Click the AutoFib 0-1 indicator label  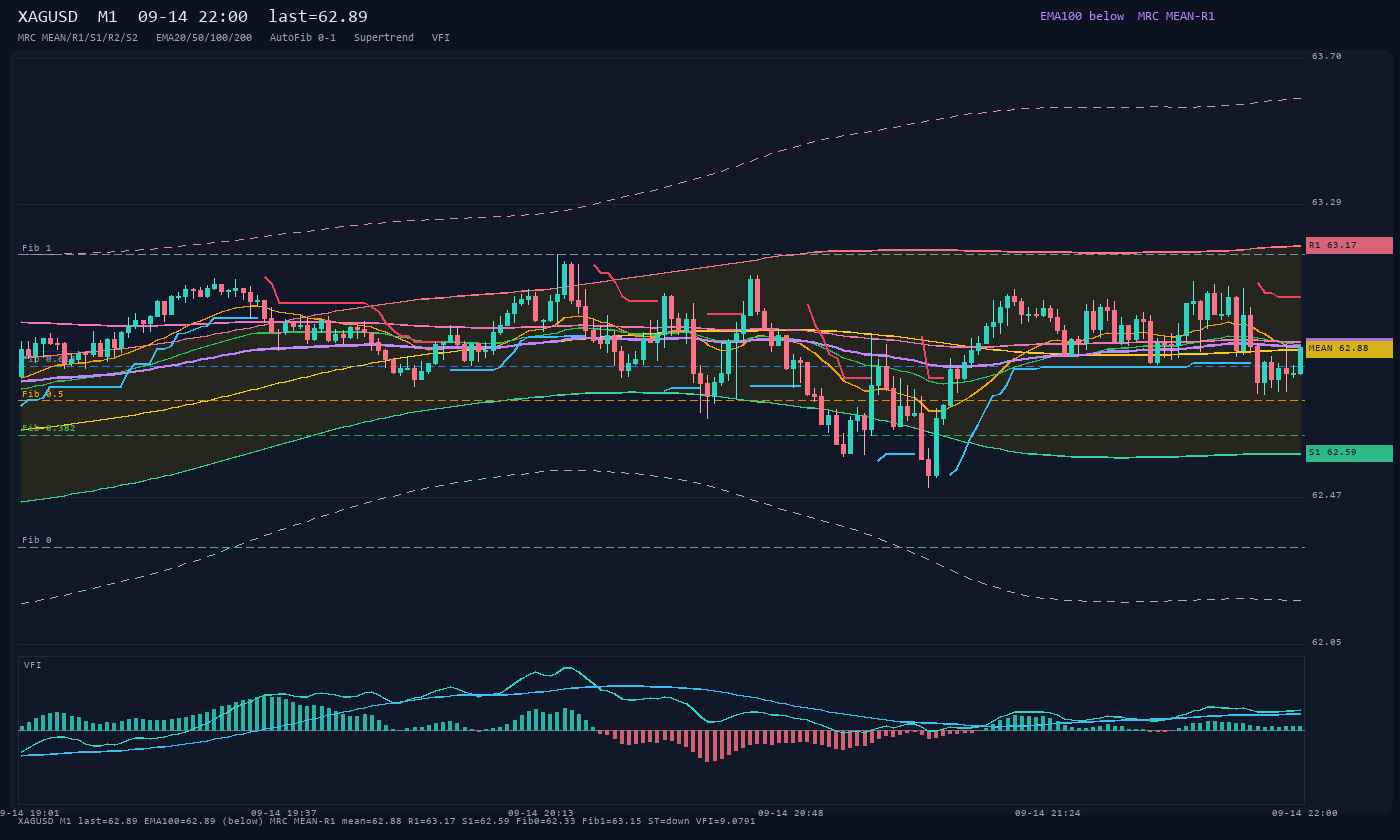pyautogui.click(x=303, y=38)
